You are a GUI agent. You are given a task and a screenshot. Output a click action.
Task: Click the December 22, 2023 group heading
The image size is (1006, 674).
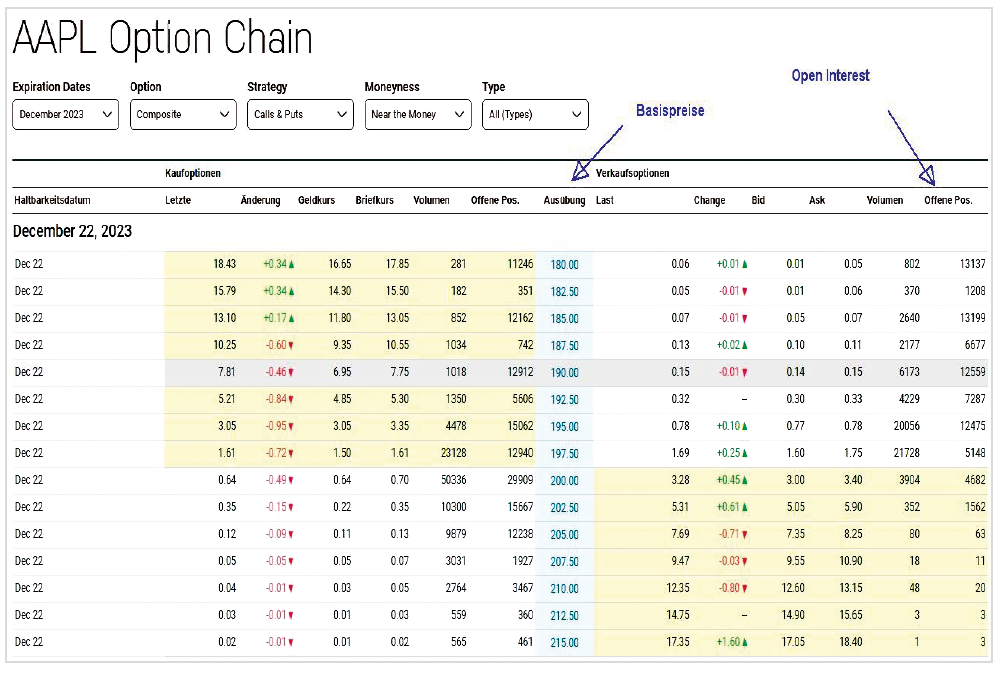coord(72,231)
